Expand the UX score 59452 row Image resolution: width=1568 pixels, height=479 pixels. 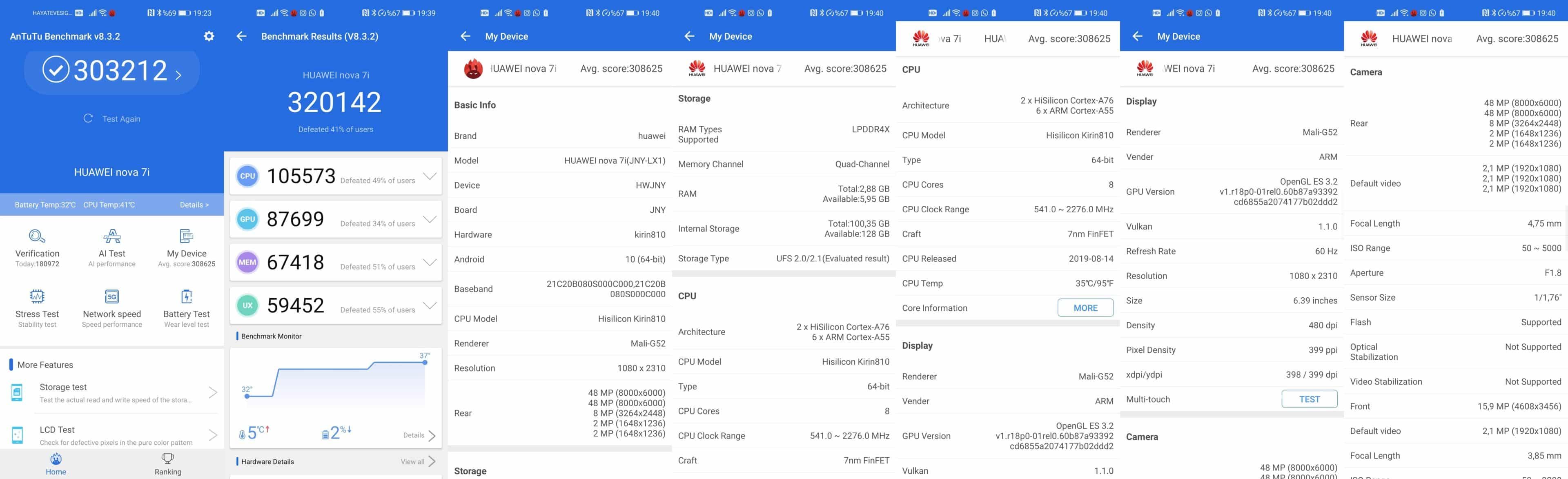(x=430, y=306)
